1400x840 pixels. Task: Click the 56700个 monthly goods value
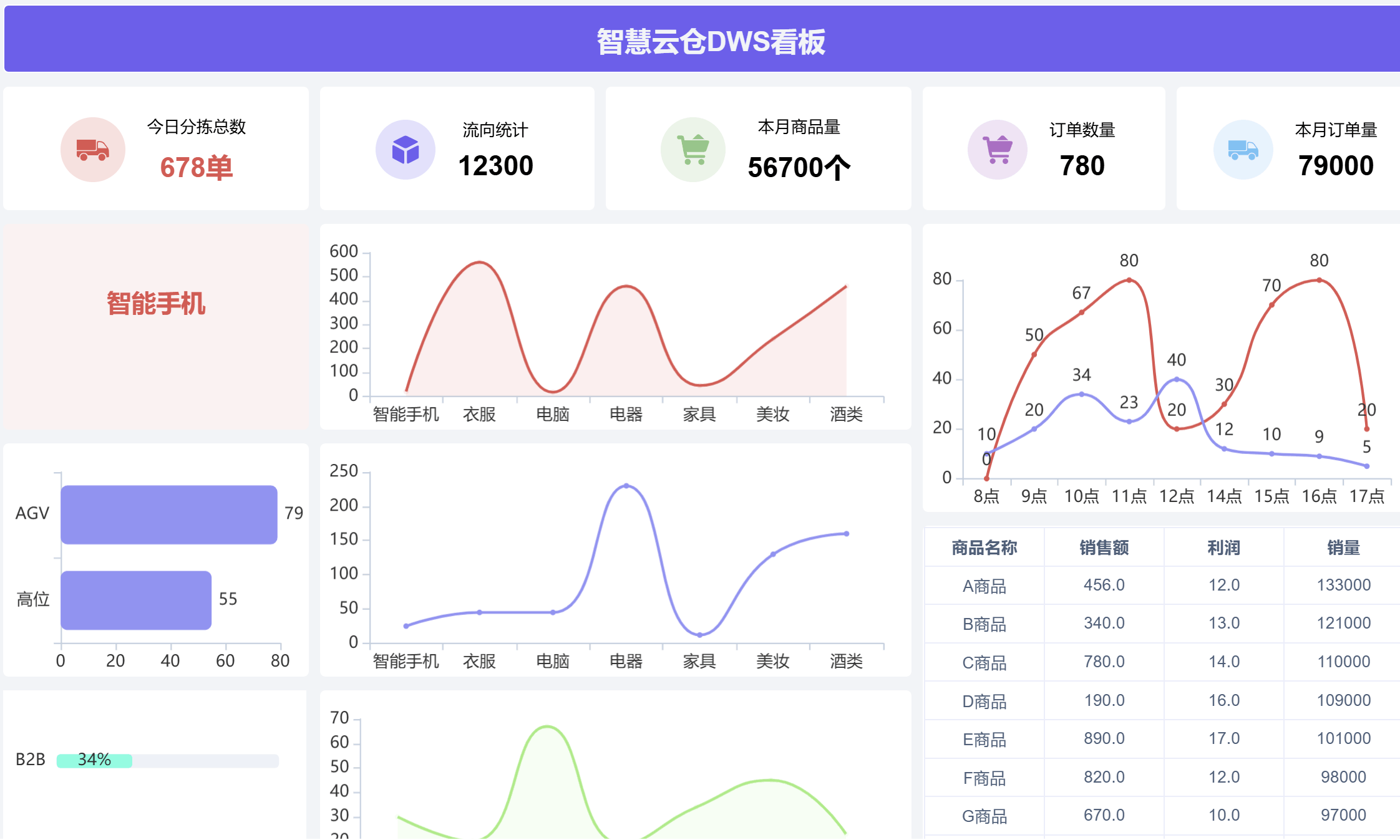(799, 168)
